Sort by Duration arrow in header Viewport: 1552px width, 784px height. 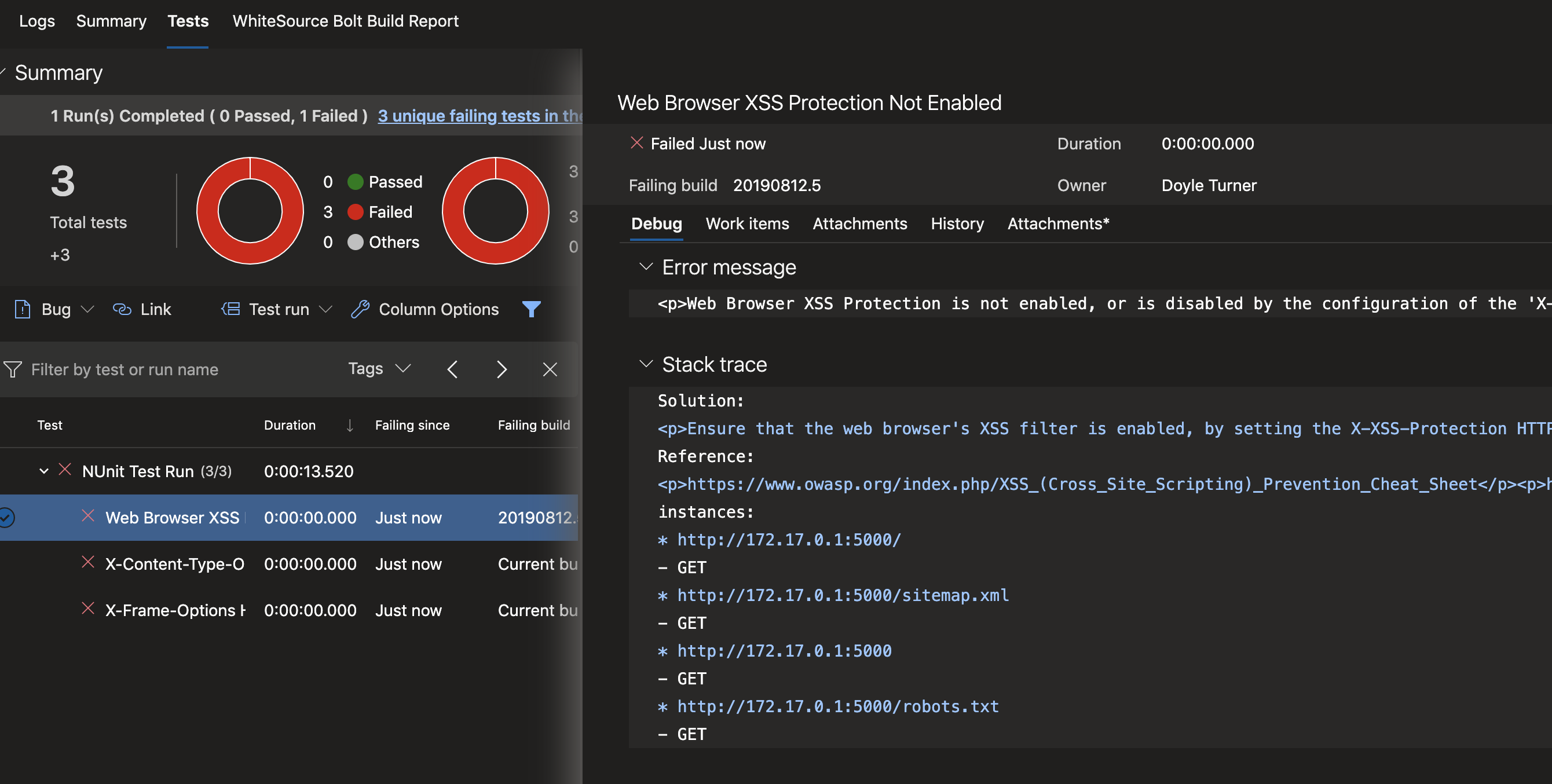click(349, 426)
